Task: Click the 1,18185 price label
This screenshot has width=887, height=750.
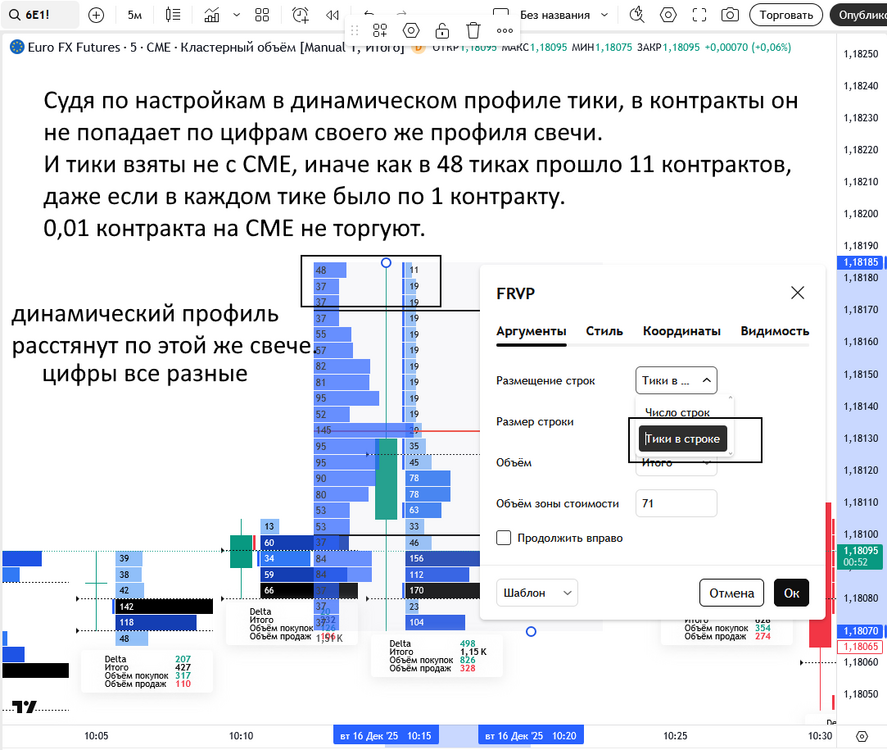Action: (x=860, y=262)
